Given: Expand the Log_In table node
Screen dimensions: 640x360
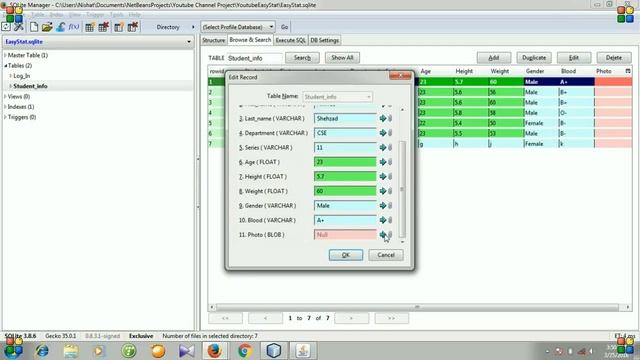Looking at the screenshot, I should [11, 76].
